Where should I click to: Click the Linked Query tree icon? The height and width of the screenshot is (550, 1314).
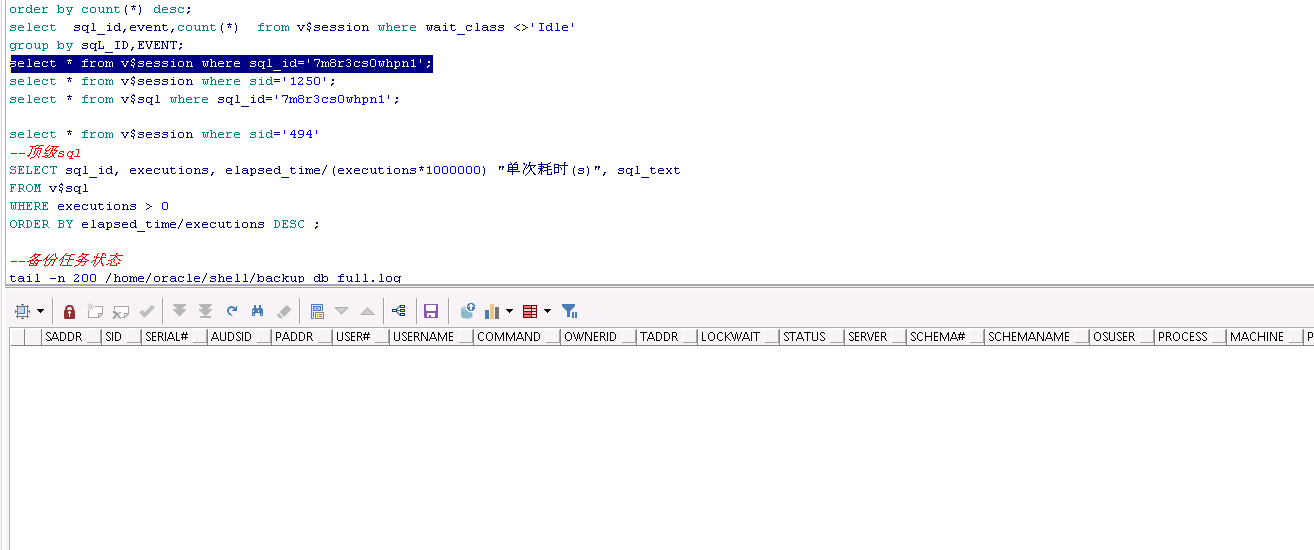(399, 311)
